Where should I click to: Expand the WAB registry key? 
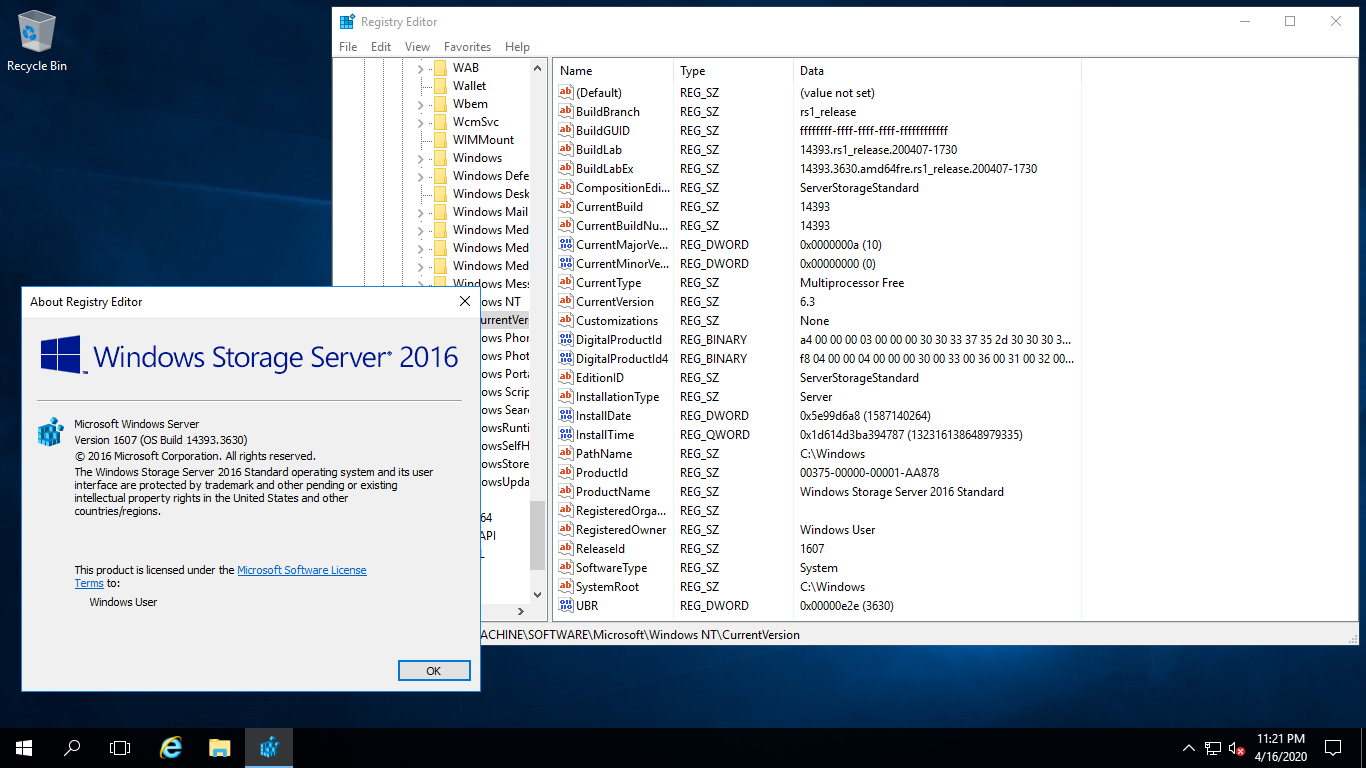pyautogui.click(x=420, y=68)
